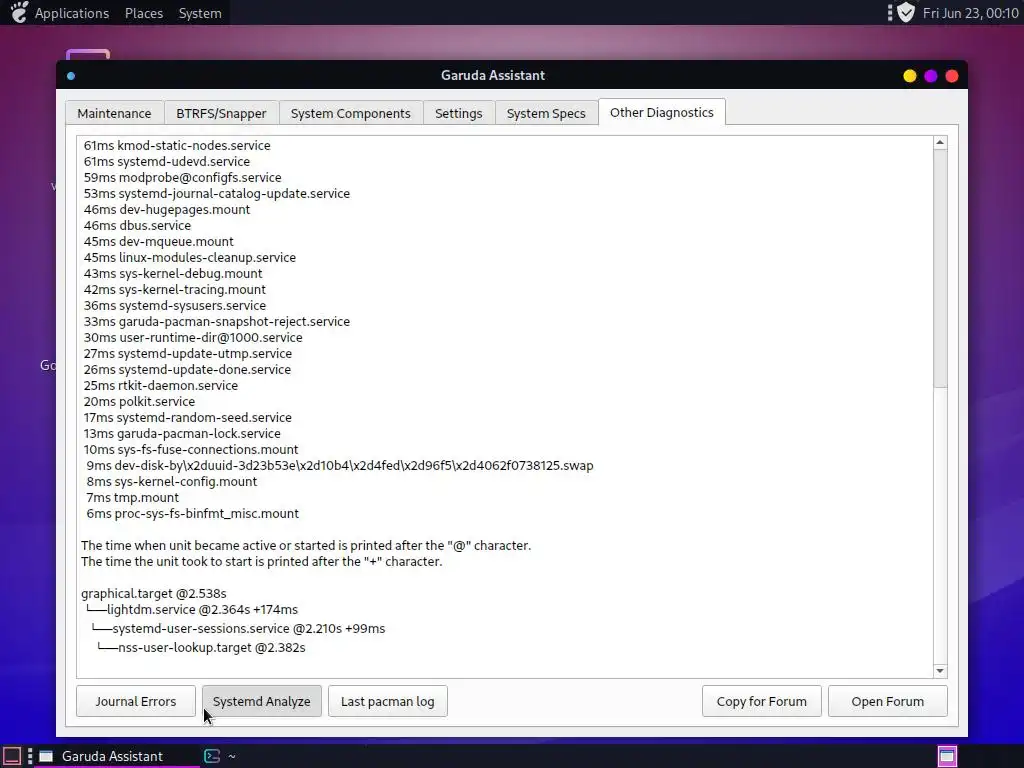This screenshot has height=768, width=1024.
Task: Open the Places menu
Action: (x=144, y=13)
